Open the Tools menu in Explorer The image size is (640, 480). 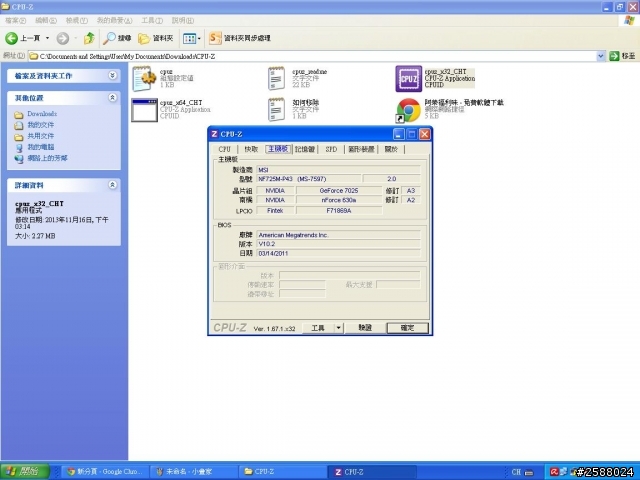[152, 20]
